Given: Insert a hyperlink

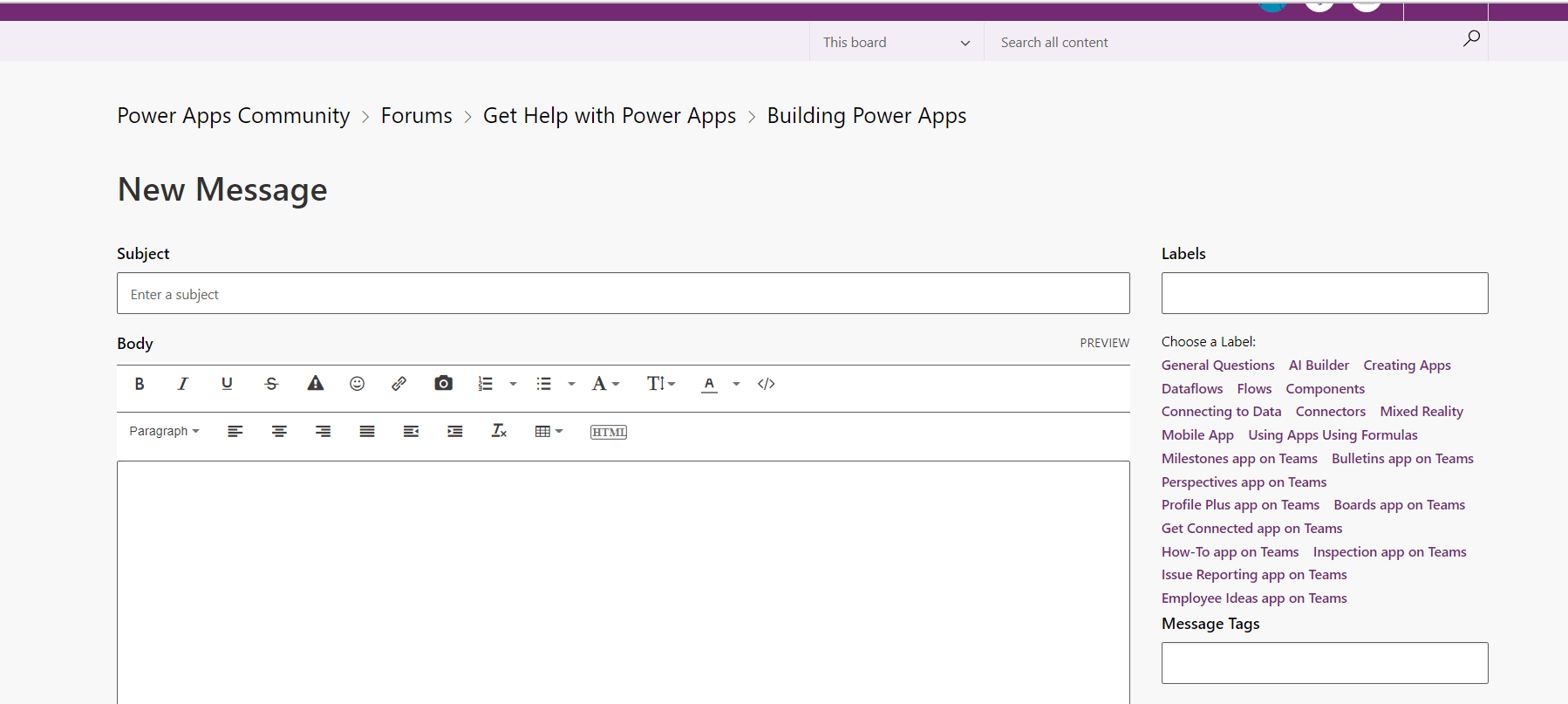Looking at the screenshot, I should 399,384.
